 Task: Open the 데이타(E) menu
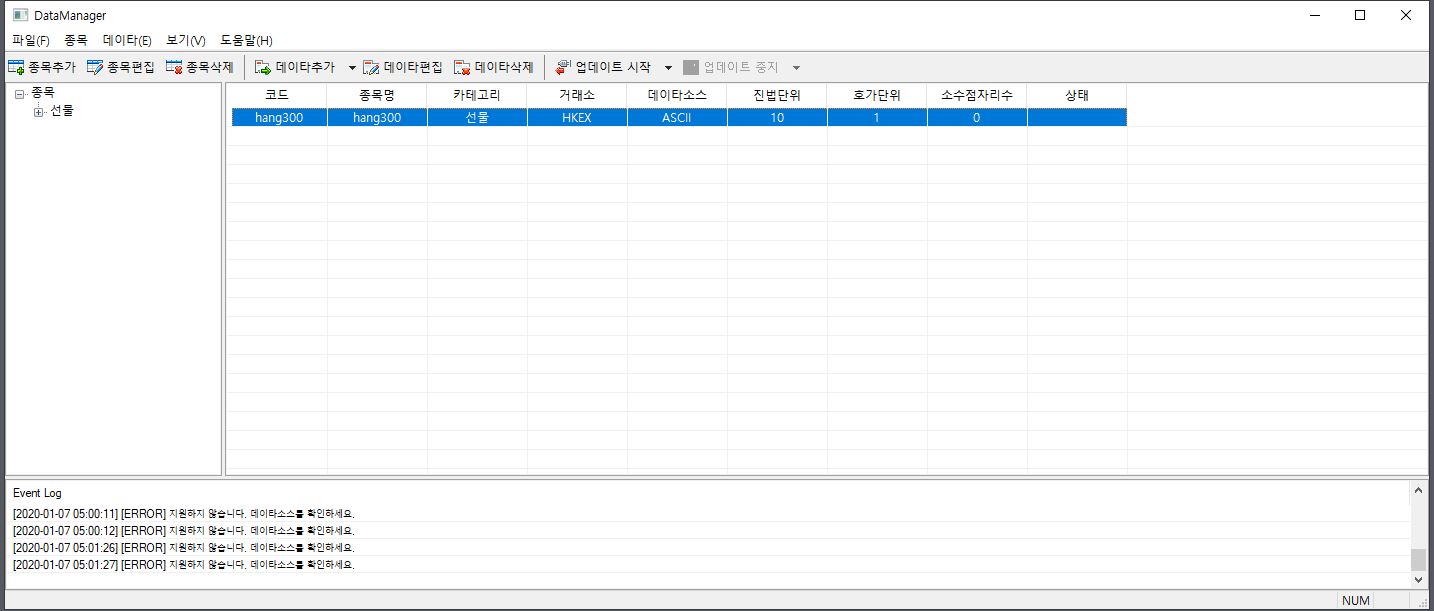[x=127, y=40]
